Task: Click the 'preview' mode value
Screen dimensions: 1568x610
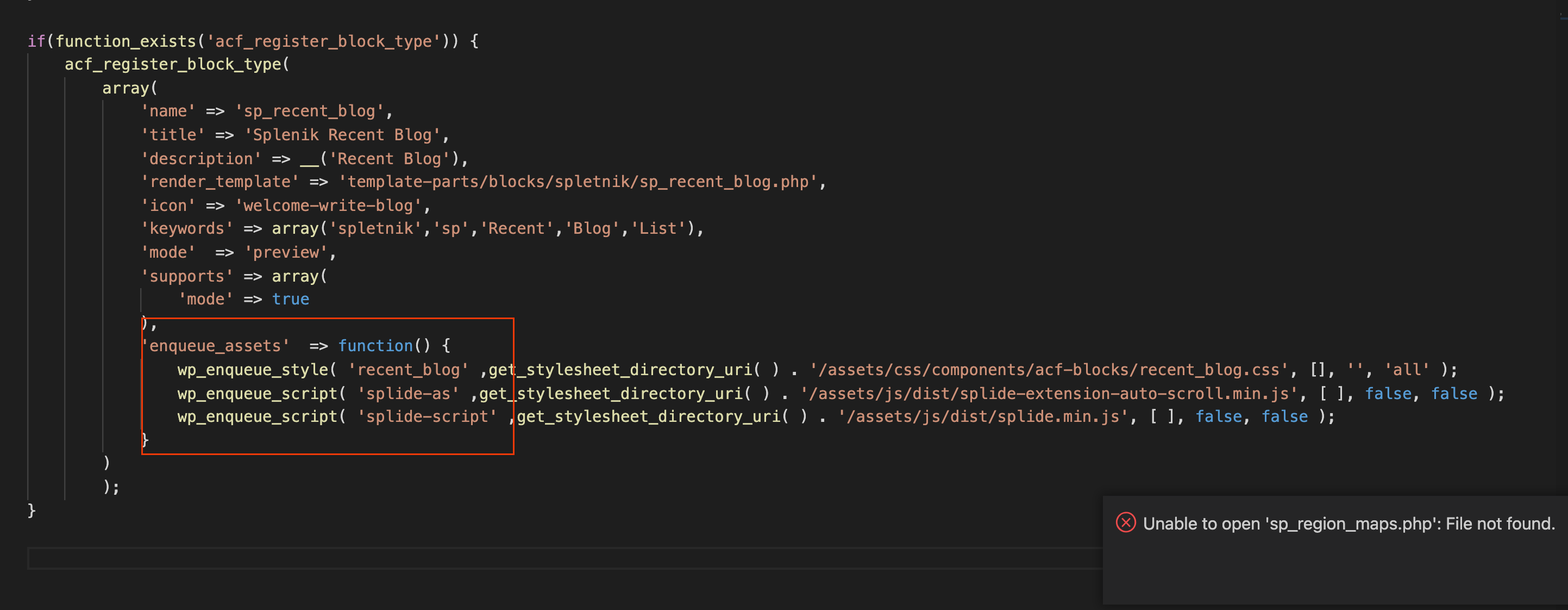Action: (285, 252)
